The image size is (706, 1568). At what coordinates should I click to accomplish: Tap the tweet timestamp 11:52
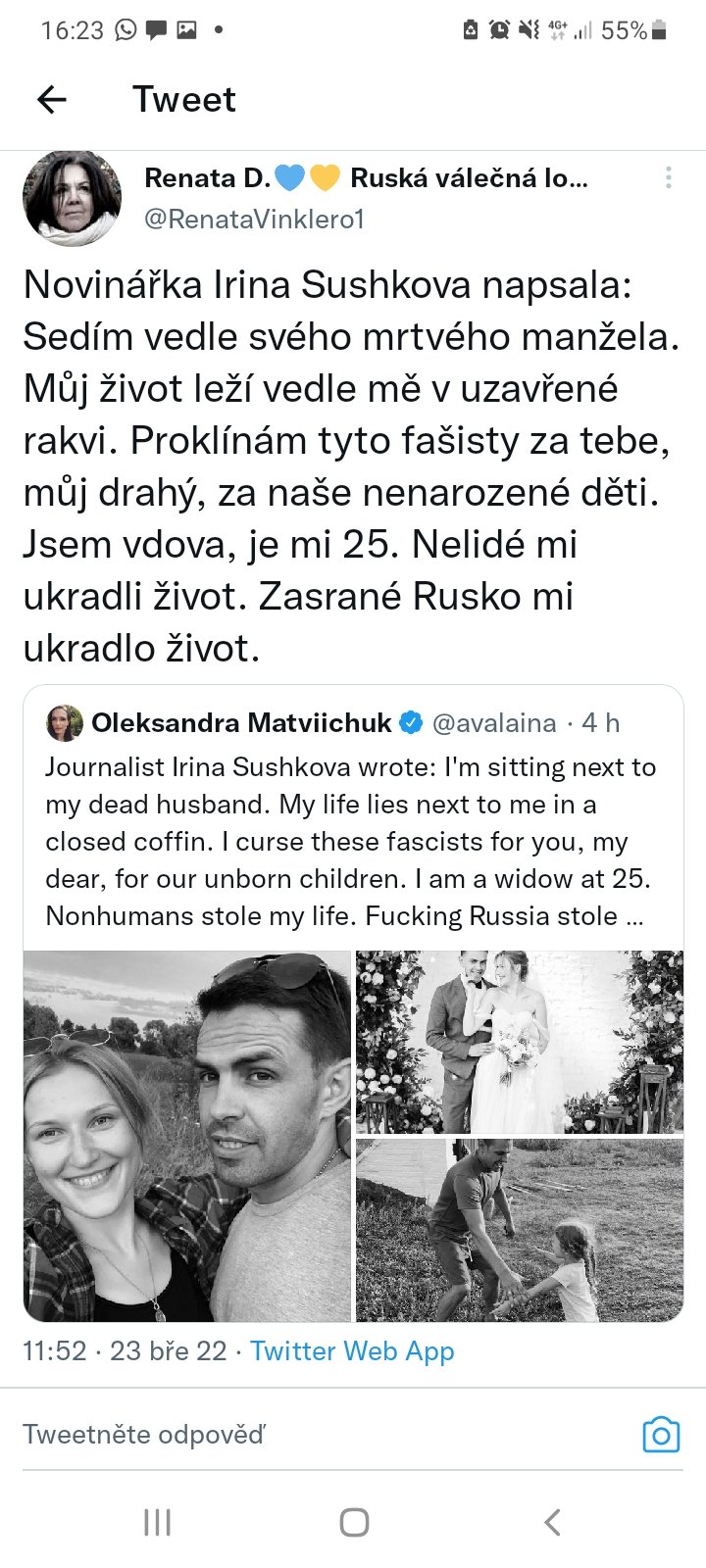click(x=55, y=1350)
